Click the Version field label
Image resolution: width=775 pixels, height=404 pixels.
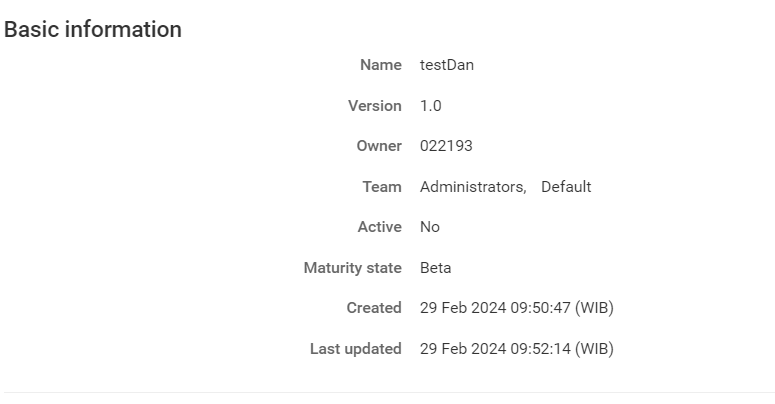point(374,106)
